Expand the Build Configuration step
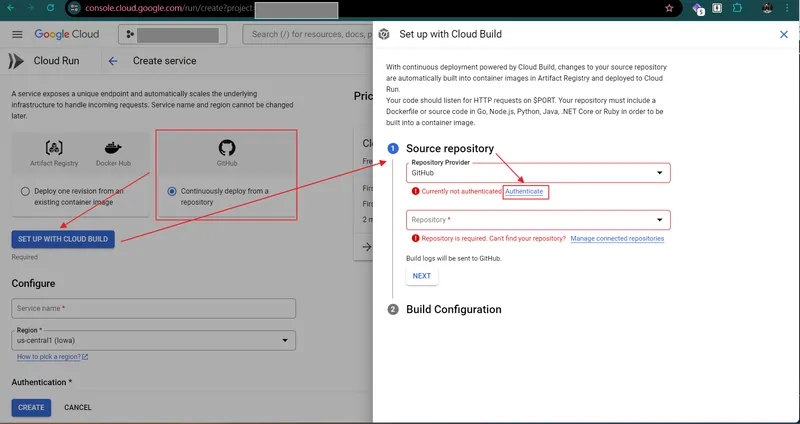 click(454, 310)
